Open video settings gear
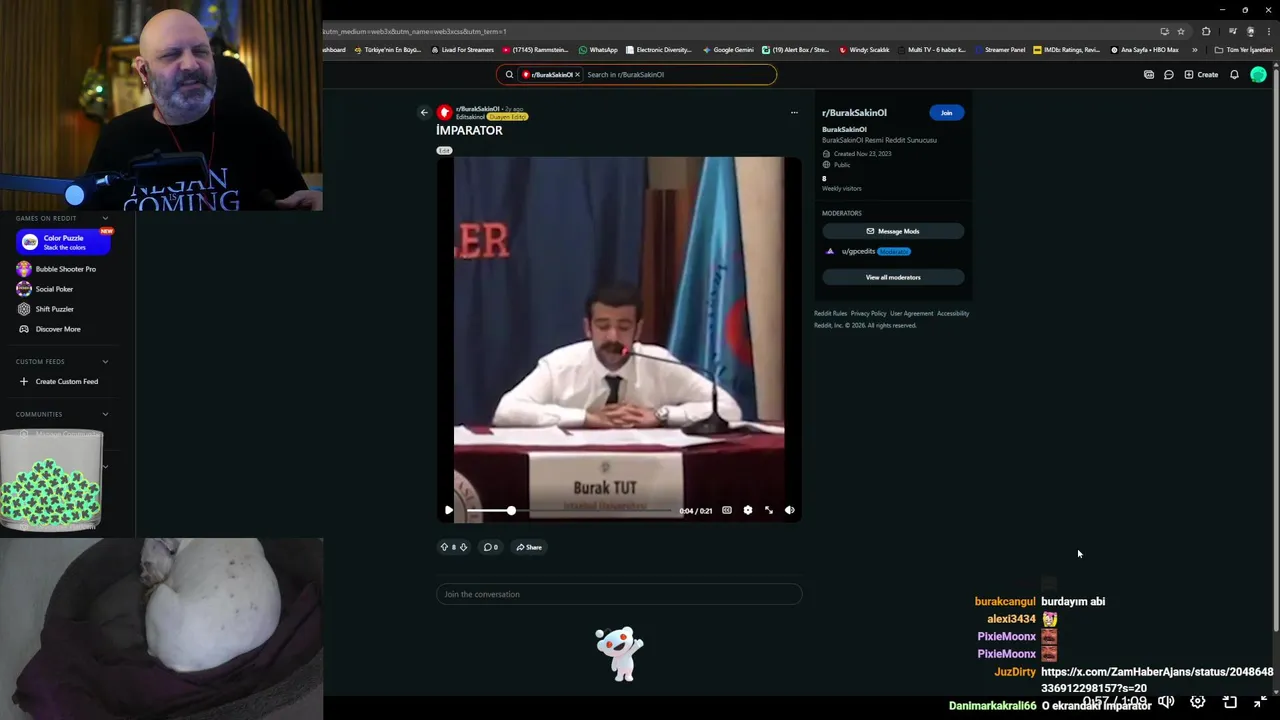The height and width of the screenshot is (720, 1280). click(748, 510)
